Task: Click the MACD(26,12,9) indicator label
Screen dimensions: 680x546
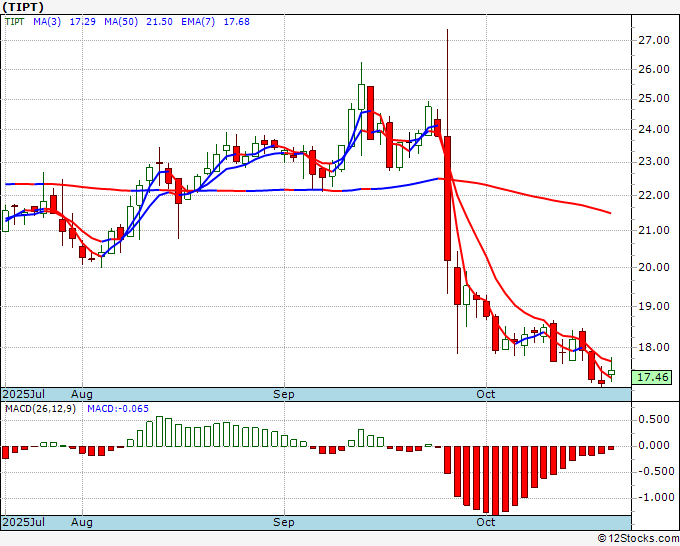Action: [x=40, y=409]
